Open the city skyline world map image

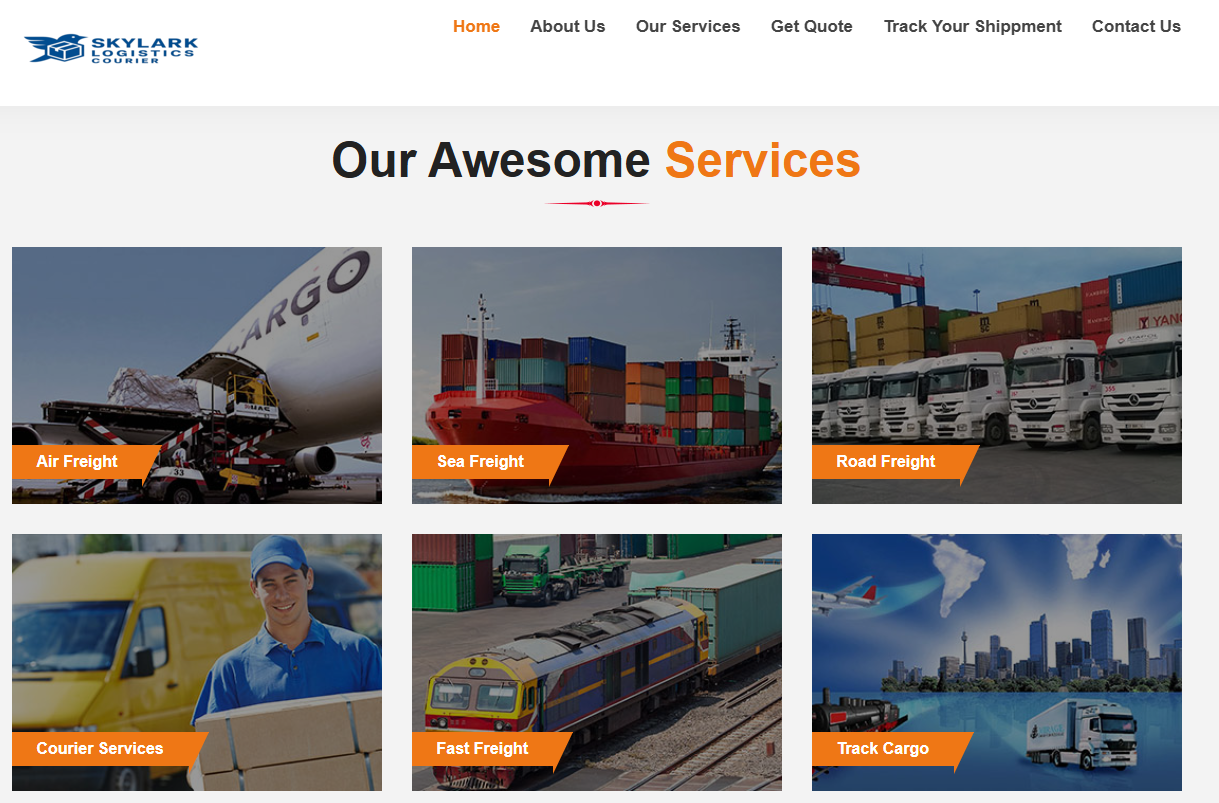coord(997,662)
